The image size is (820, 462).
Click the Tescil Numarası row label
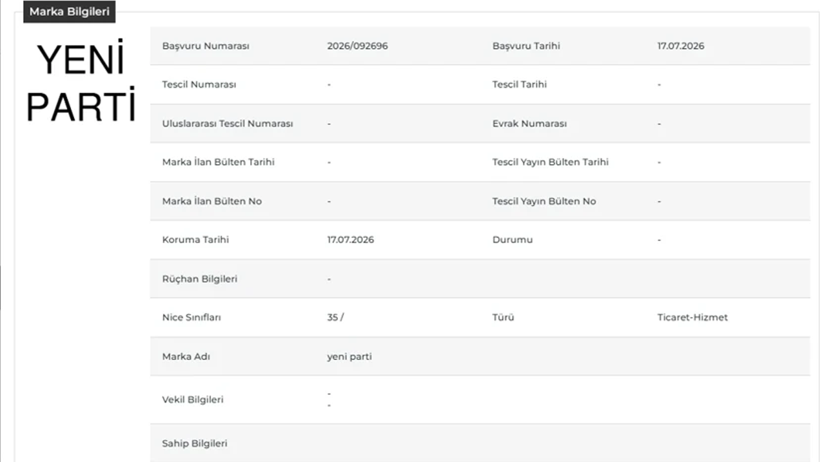click(199, 84)
